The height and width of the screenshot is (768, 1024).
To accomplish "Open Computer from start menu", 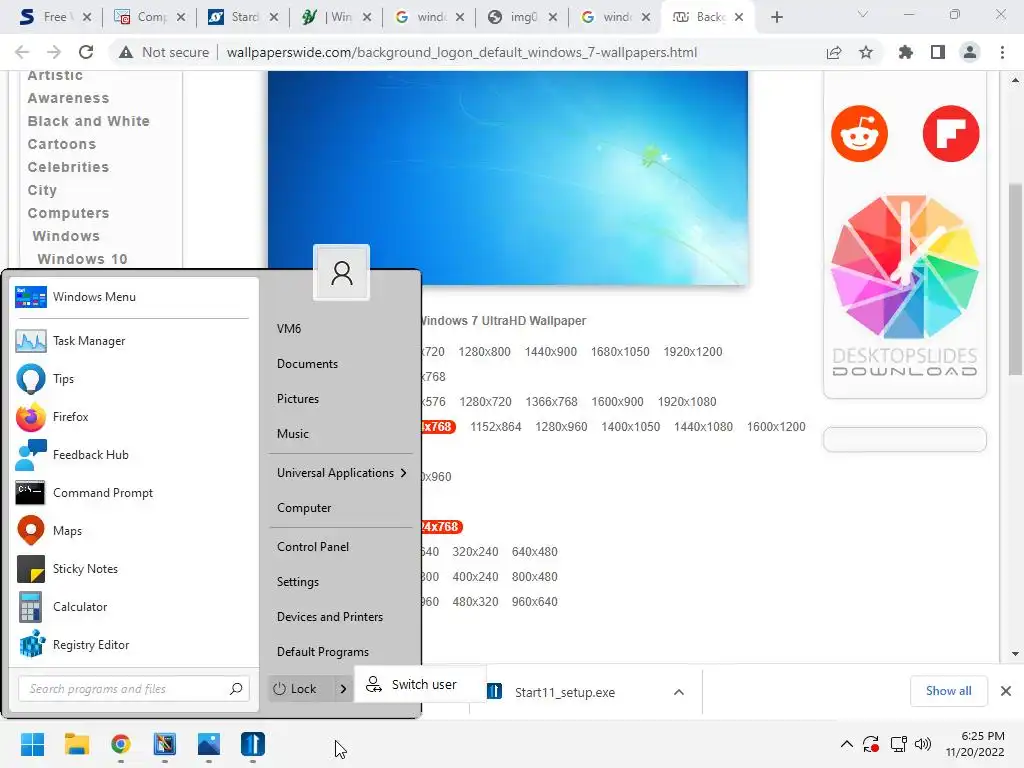I will tap(304, 508).
